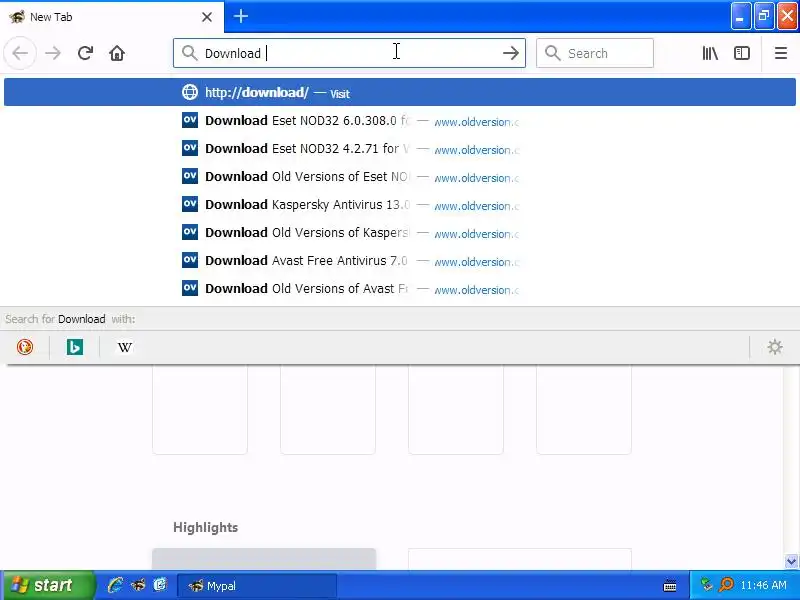Open the hamburger application menu
The height and width of the screenshot is (600, 800).
tap(781, 53)
